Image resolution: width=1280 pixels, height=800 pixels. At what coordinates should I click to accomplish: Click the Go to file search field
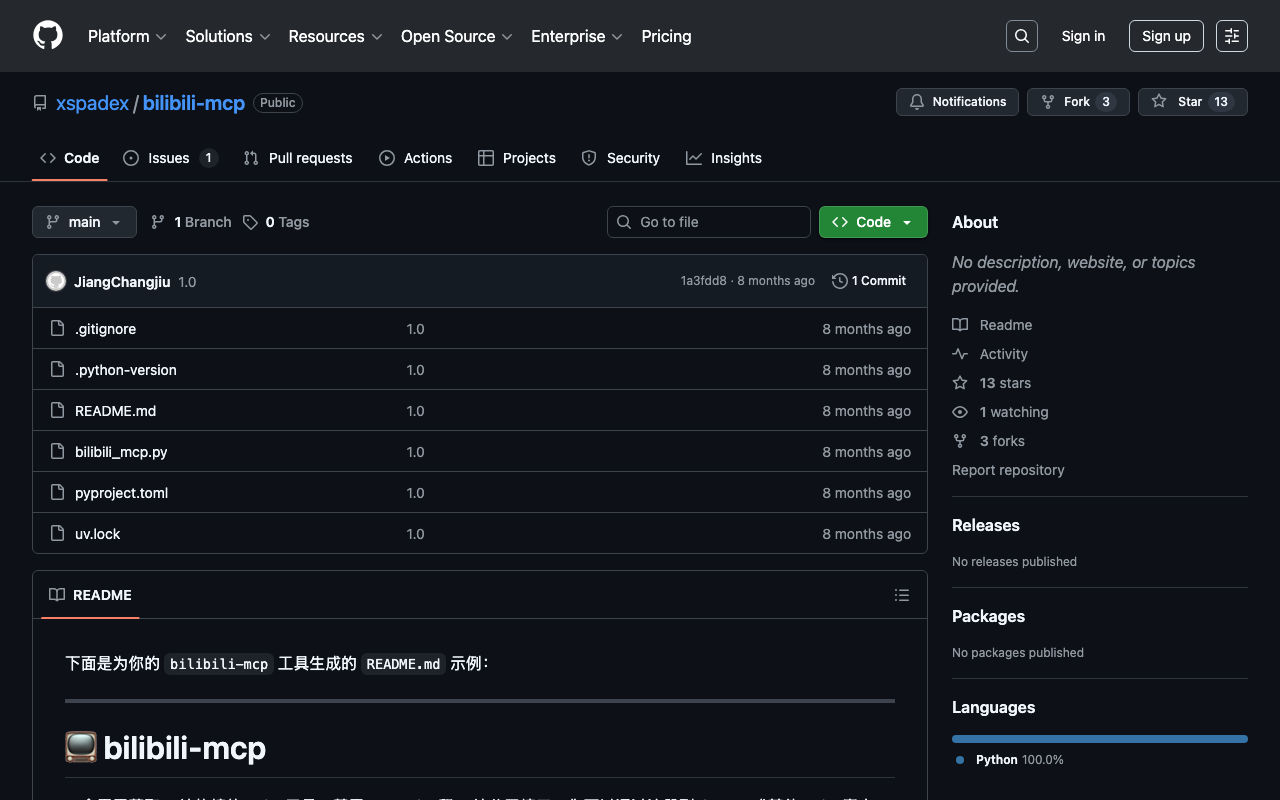click(x=709, y=222)
